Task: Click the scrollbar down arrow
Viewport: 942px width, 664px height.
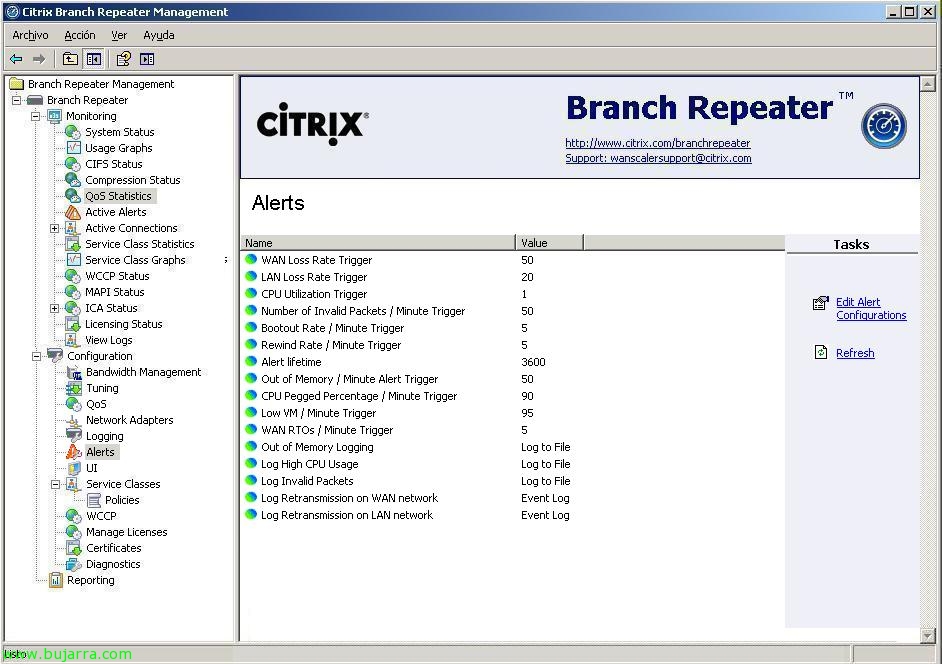Action: [928, 635]
